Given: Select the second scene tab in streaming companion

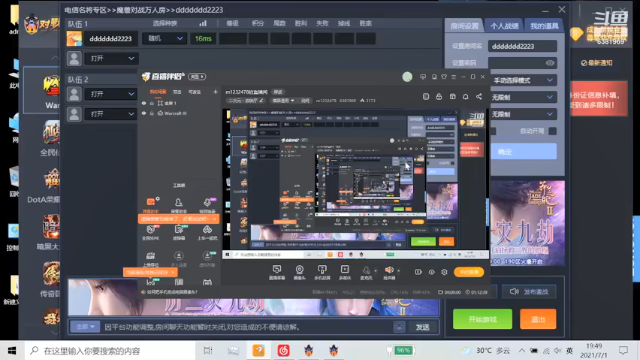Looking at the screenshot, I should pos(177,92).
